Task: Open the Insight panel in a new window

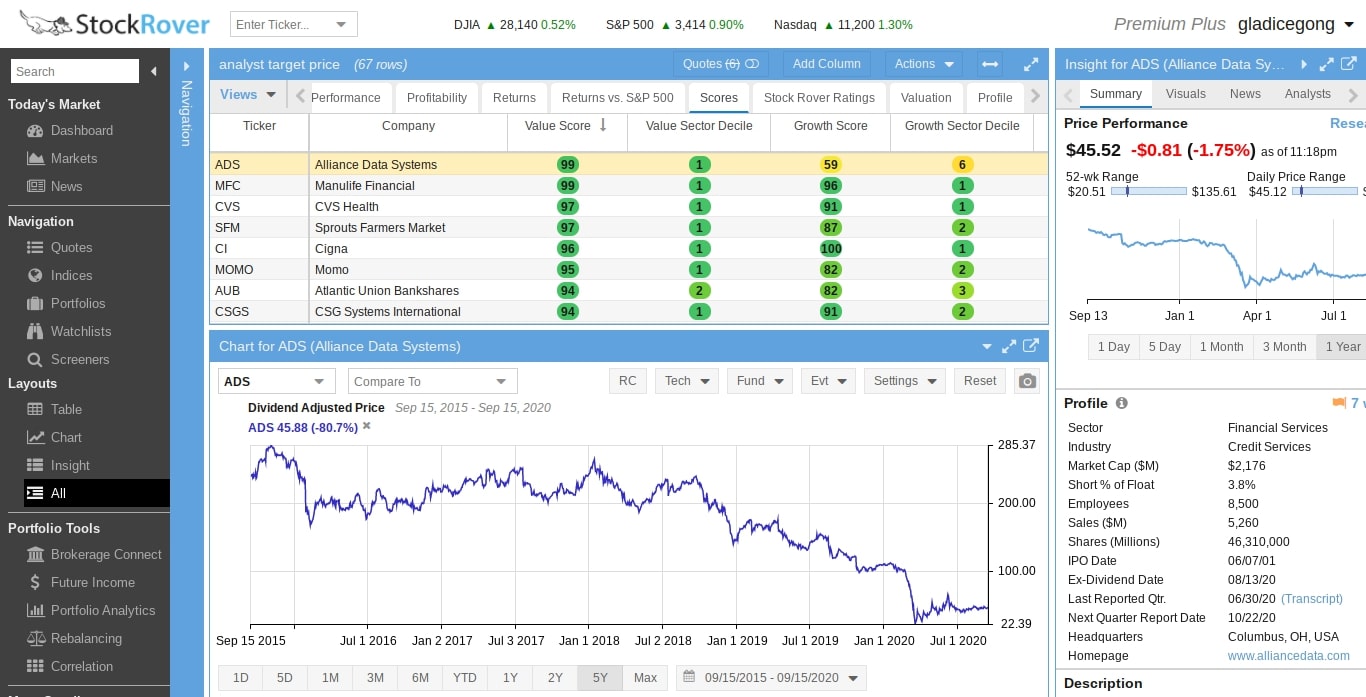Action: pyautogui.click(x=1347, y=64)
